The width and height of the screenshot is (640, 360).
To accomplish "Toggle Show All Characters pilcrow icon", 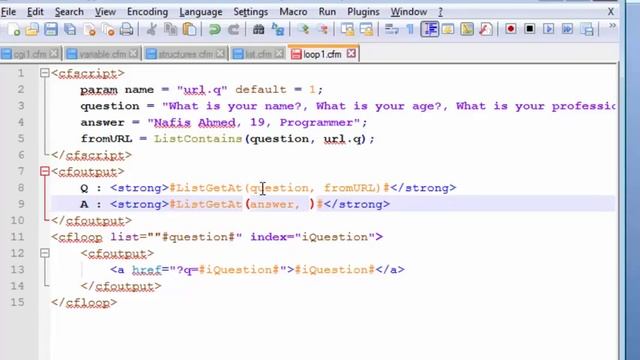I will (410, 29).
